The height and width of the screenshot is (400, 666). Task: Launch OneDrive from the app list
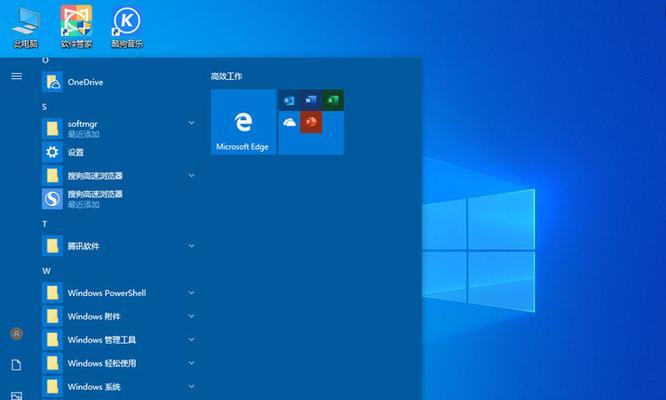click(x=118, y=82)
